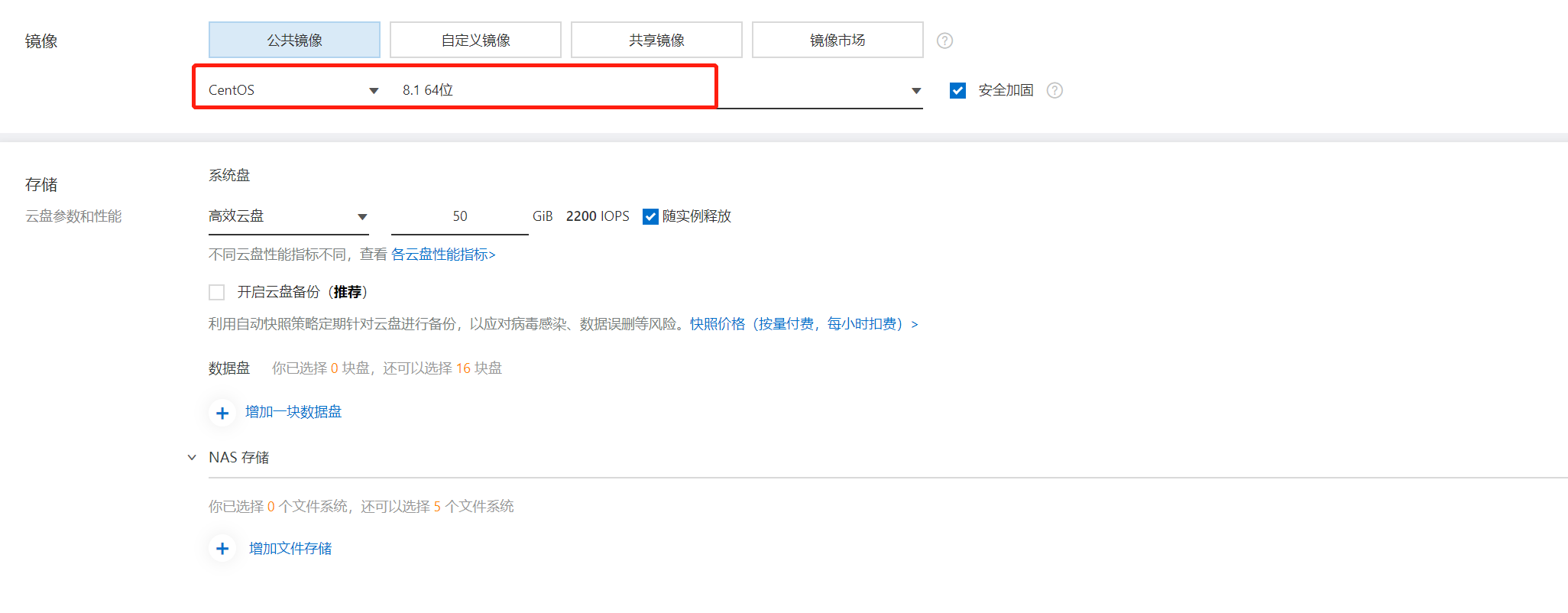This screenshot has height=613, width=1568.
Task: Click 增加一块数据盘 link
Action: click(x=293, y=412)
